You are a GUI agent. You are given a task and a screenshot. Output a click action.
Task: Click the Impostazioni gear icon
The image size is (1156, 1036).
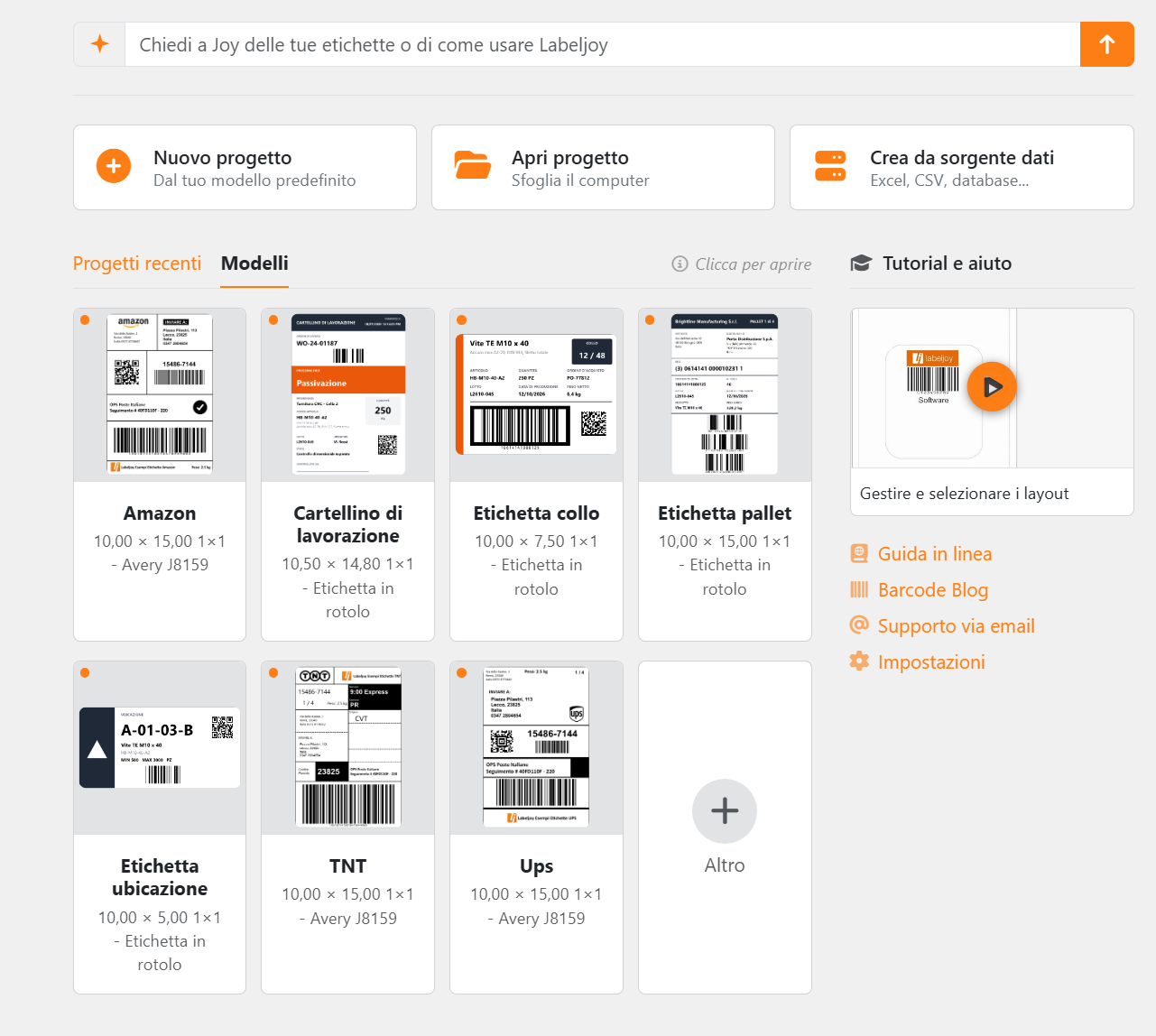(x=859, y=661)
